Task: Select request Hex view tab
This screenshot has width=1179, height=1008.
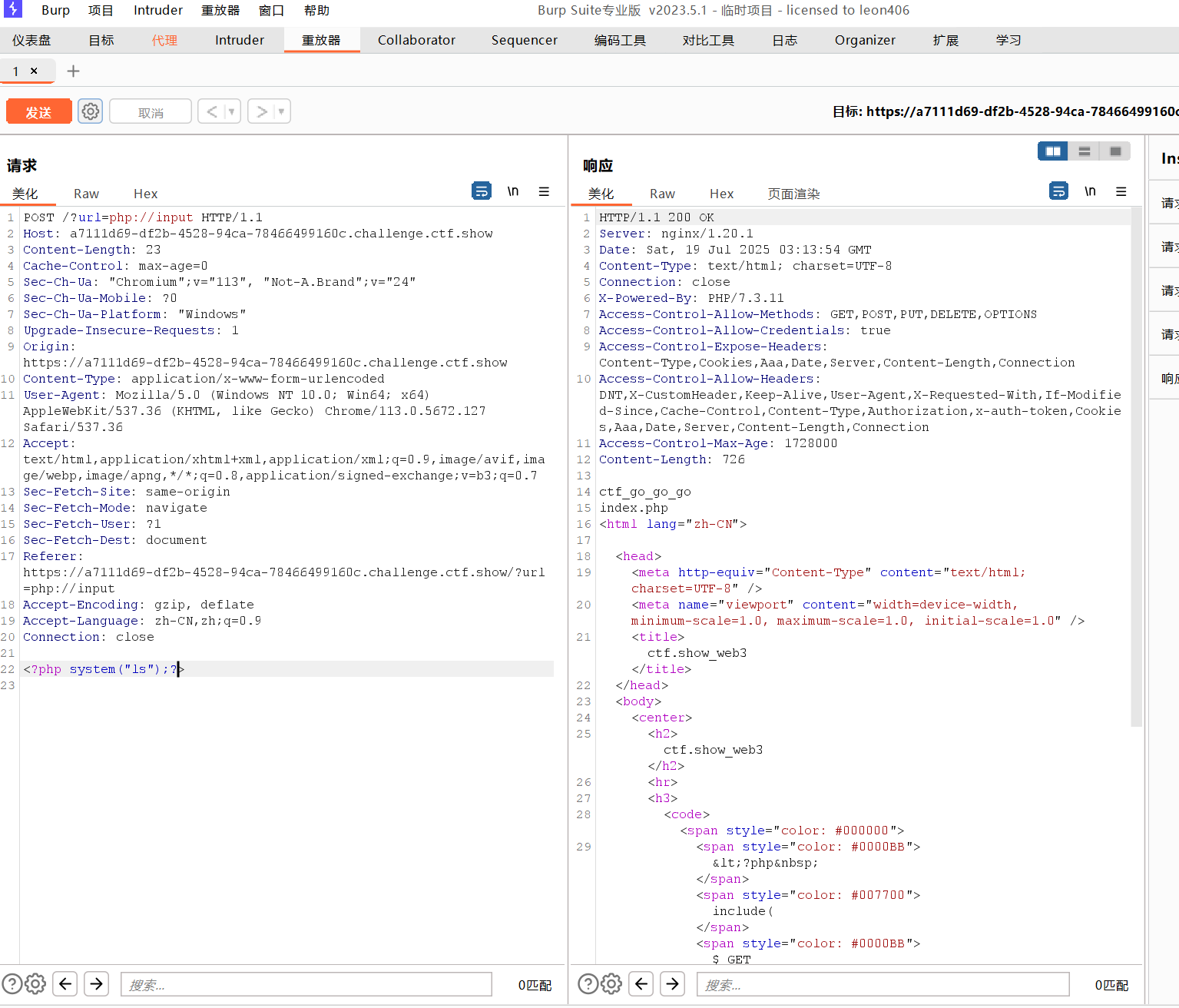Action: click(x=145, y=194)
